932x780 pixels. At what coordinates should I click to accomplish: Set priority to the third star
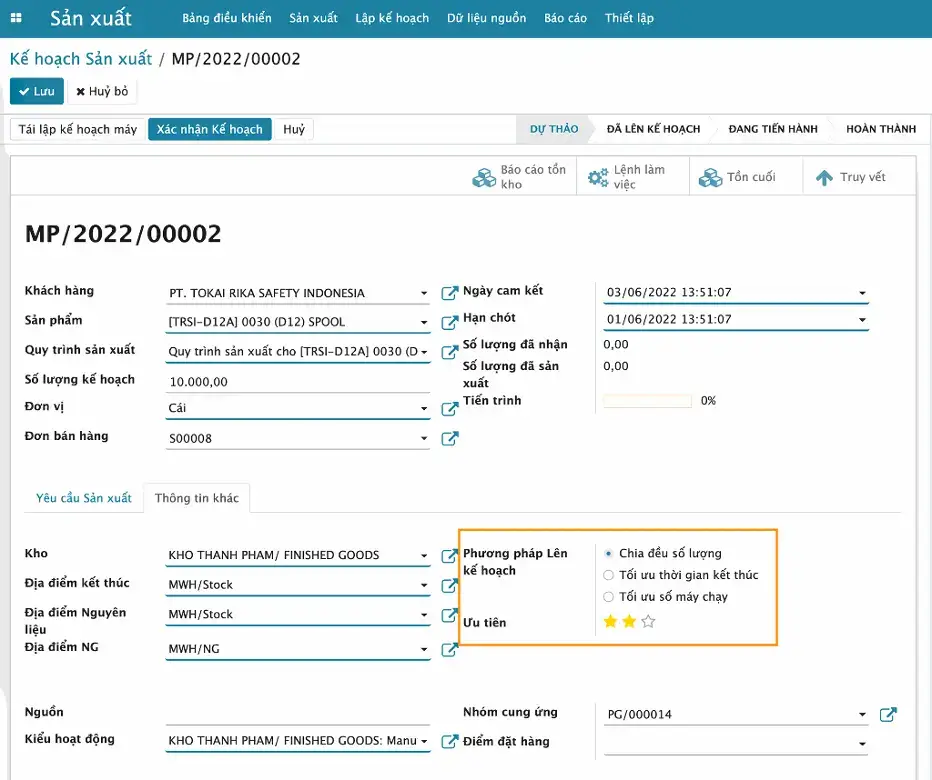(648, 622)
